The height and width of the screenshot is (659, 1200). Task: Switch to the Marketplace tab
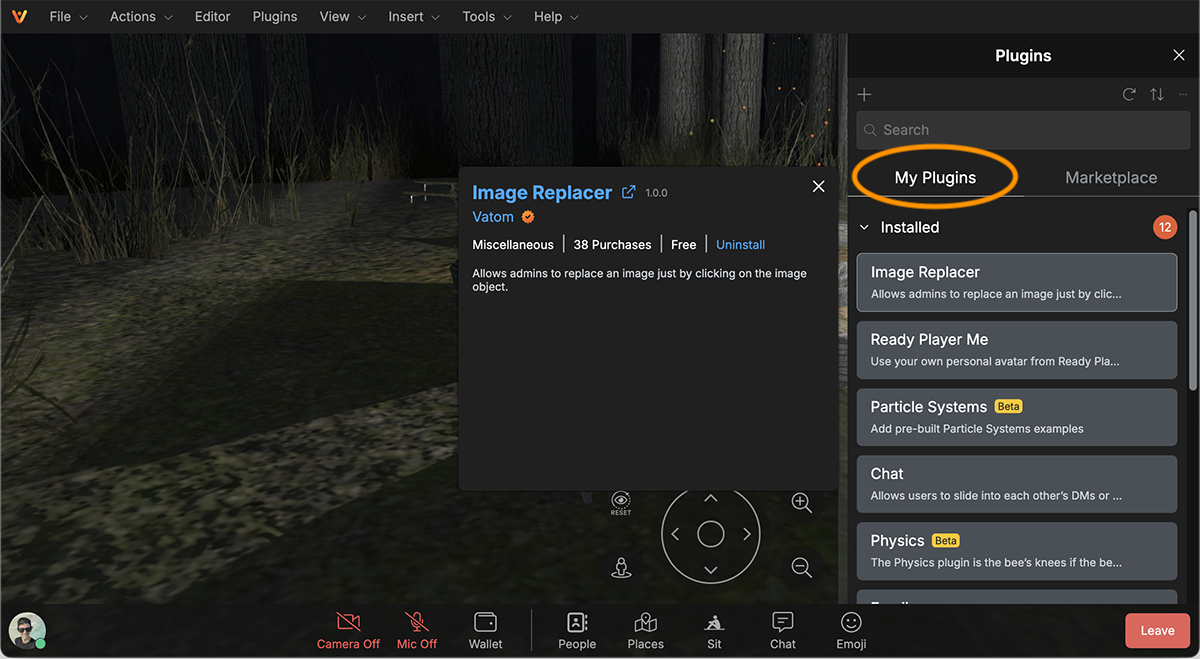[1111, 178]
